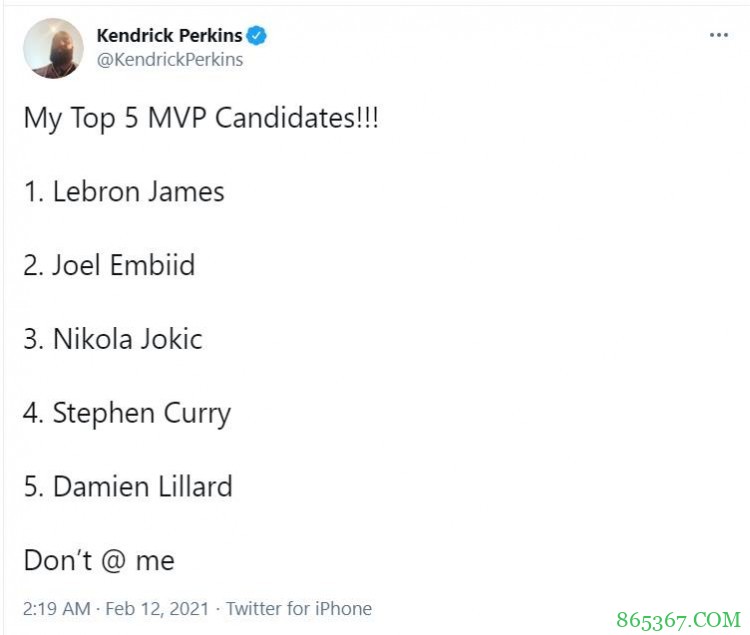Click the blue verified badge
Viewport: 750px width, 635px height.
pos(257,36)
